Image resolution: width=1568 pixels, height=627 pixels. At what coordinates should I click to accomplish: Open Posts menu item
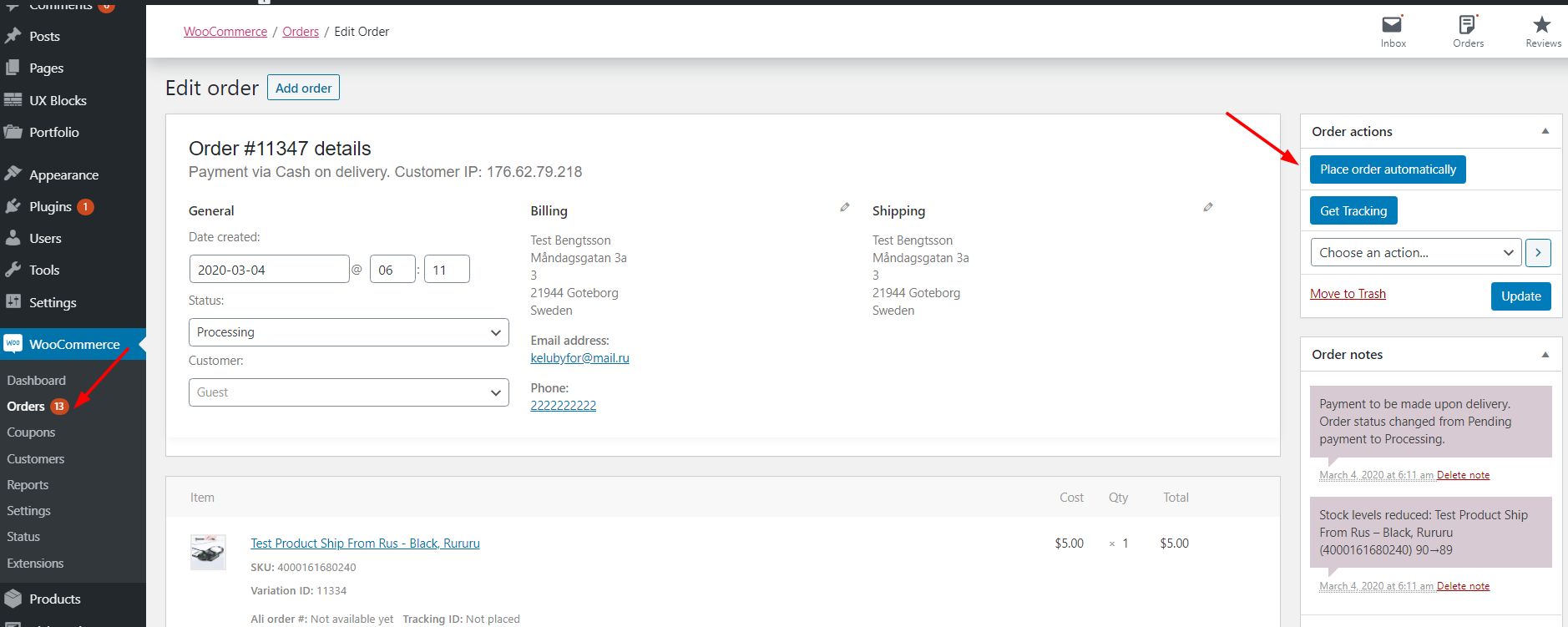(44, 36)
